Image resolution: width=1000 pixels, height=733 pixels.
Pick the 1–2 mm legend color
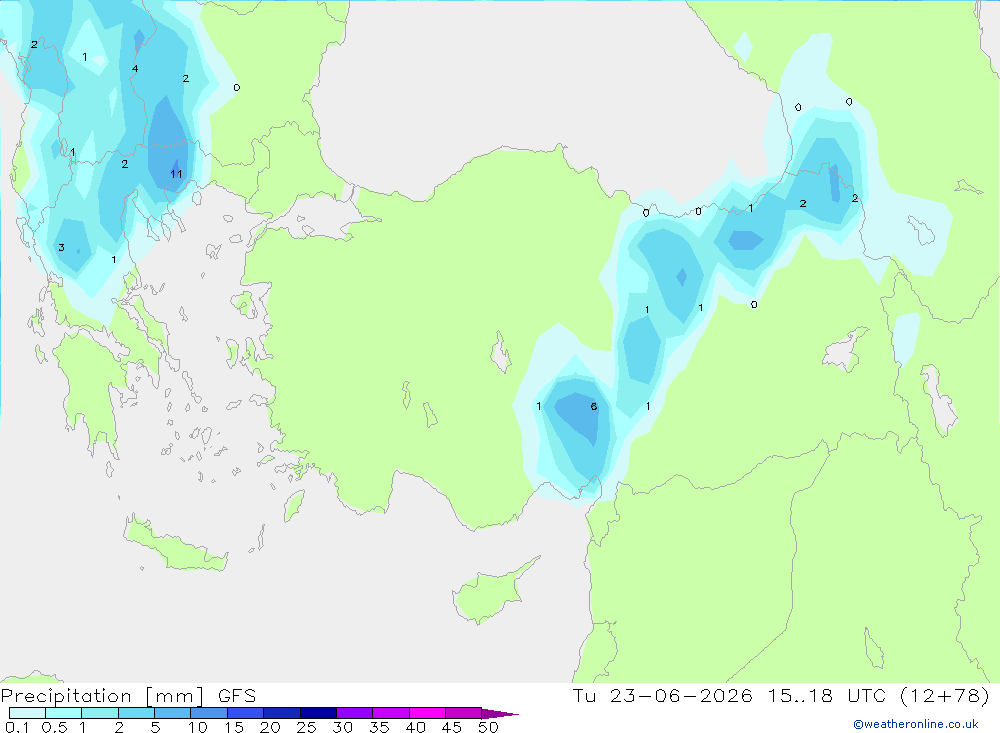click(x=100, y=713)
